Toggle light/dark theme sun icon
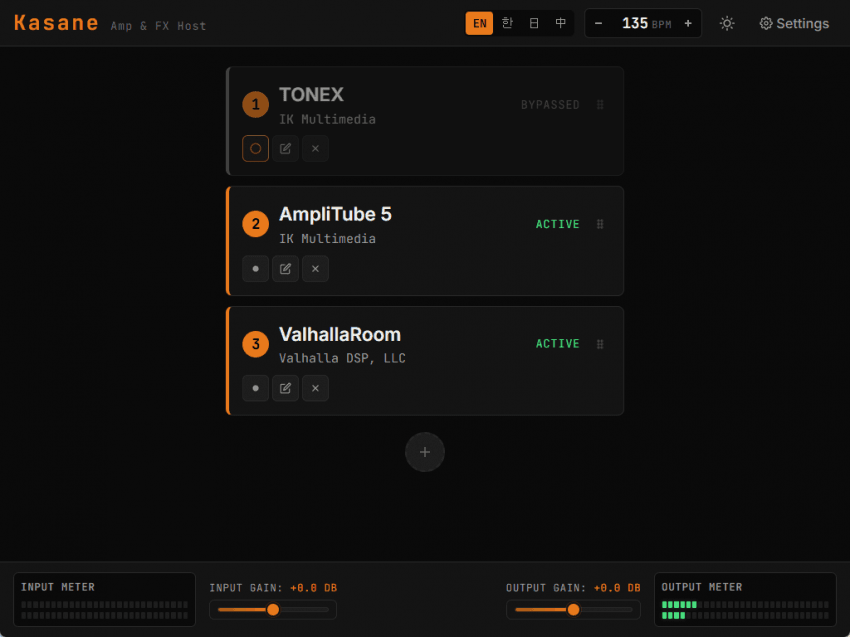This screenshot has width=850, height=637. click(x=727, y=23)
